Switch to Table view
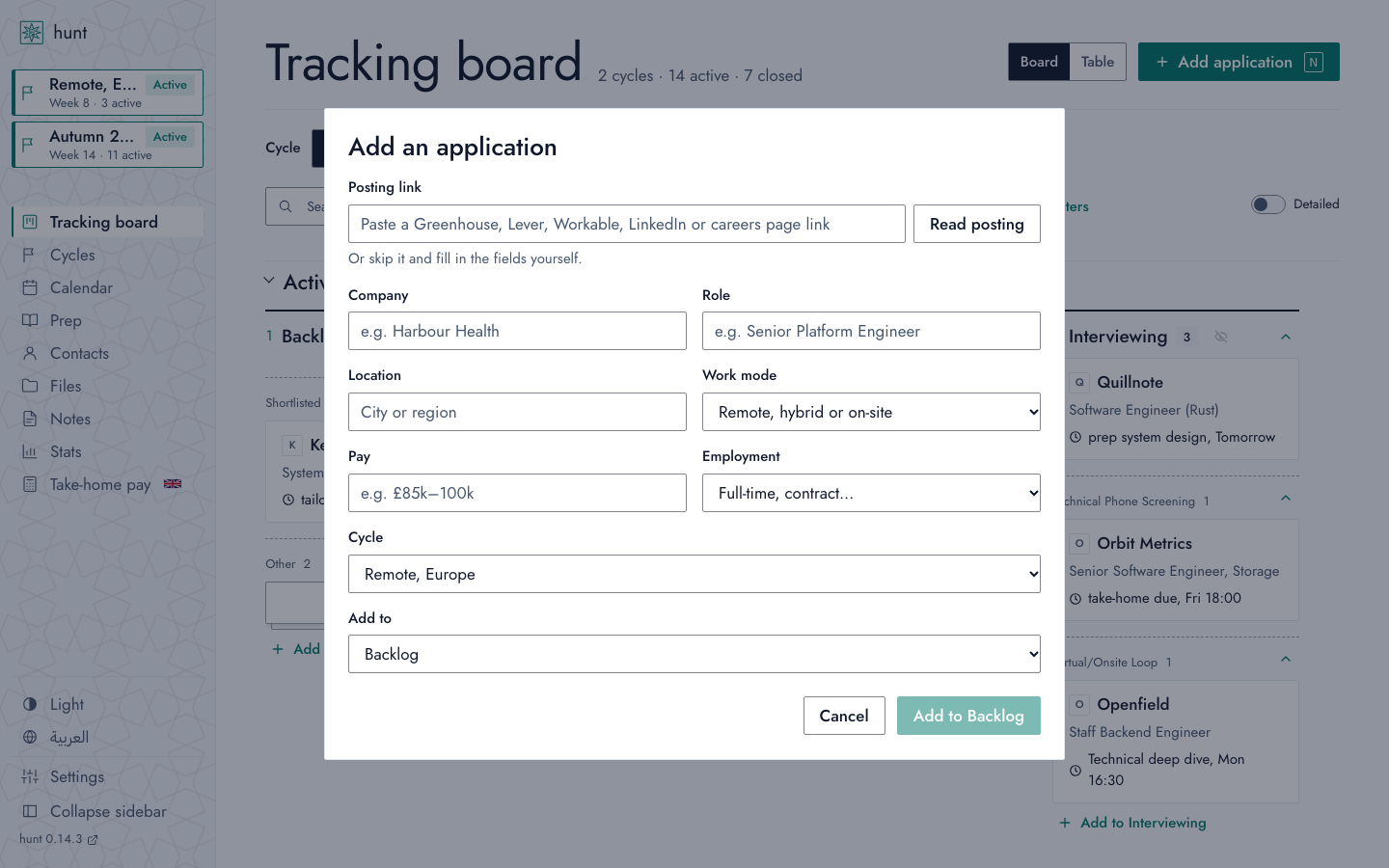This screenshot has height=868, width=1389. click(1098, 62)
